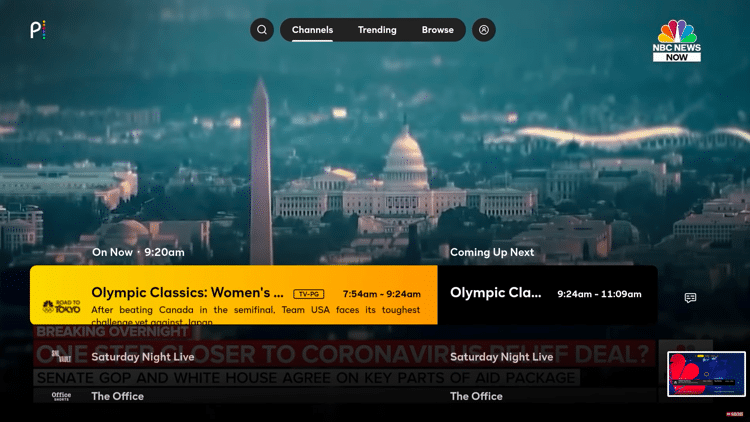
Task: Select the SNL Vault channel logo
Action: point(61,356)
